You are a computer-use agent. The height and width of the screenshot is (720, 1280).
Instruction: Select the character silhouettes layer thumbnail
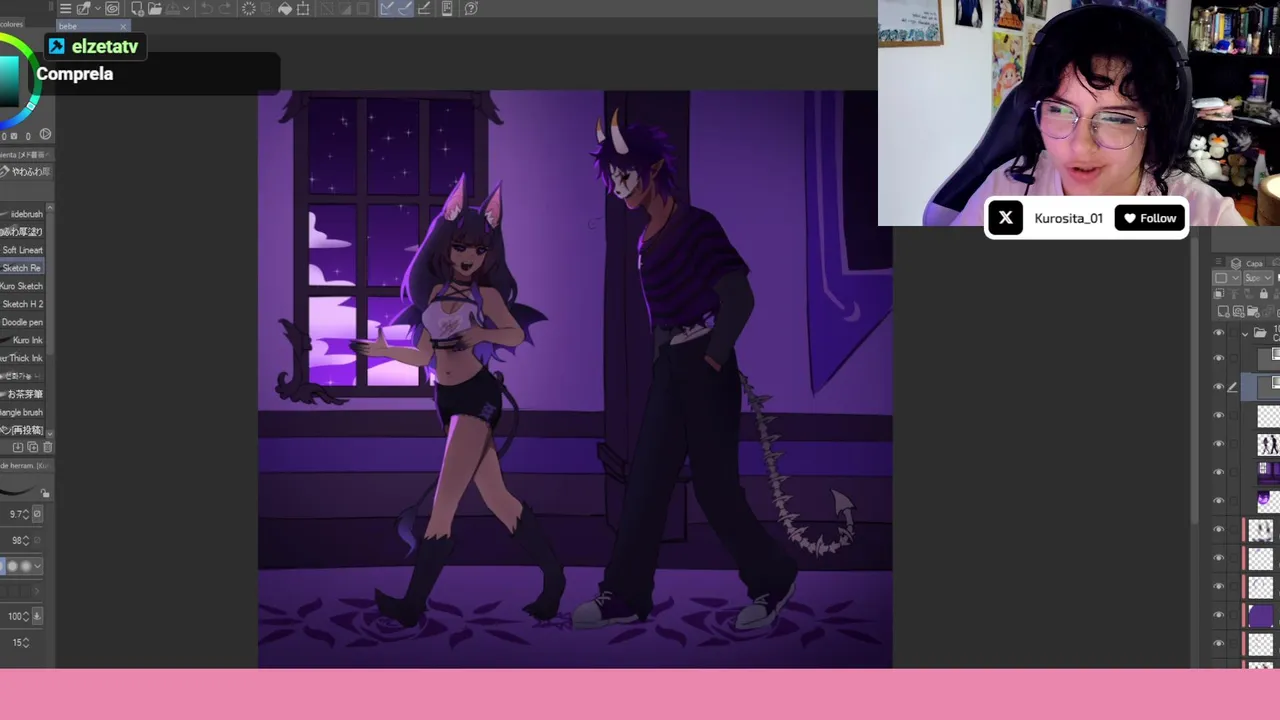point(1268,443)
